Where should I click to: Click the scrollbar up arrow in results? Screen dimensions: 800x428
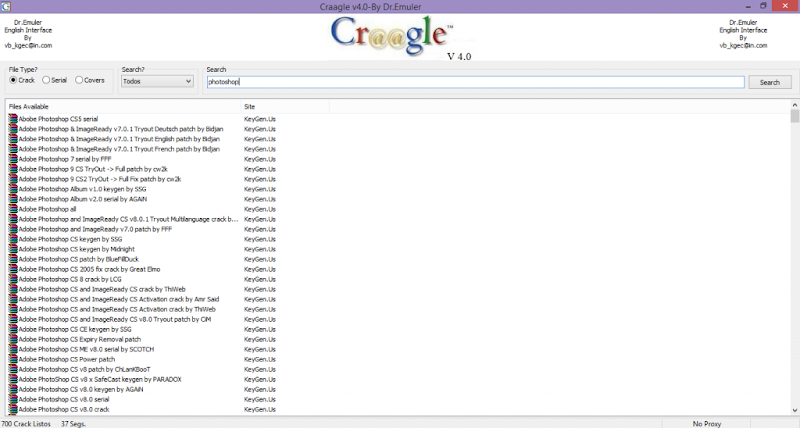794,105
